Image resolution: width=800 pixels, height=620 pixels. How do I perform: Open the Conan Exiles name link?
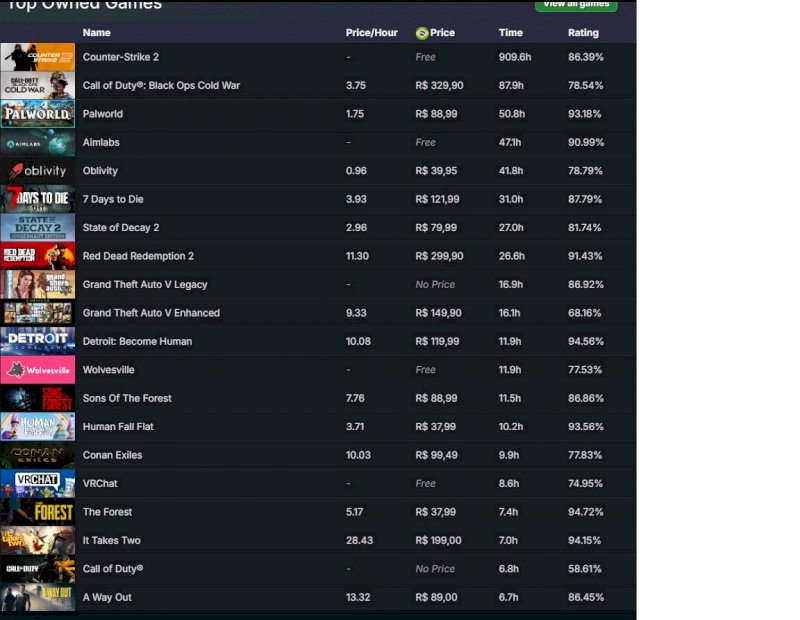[x=112, y=455]
